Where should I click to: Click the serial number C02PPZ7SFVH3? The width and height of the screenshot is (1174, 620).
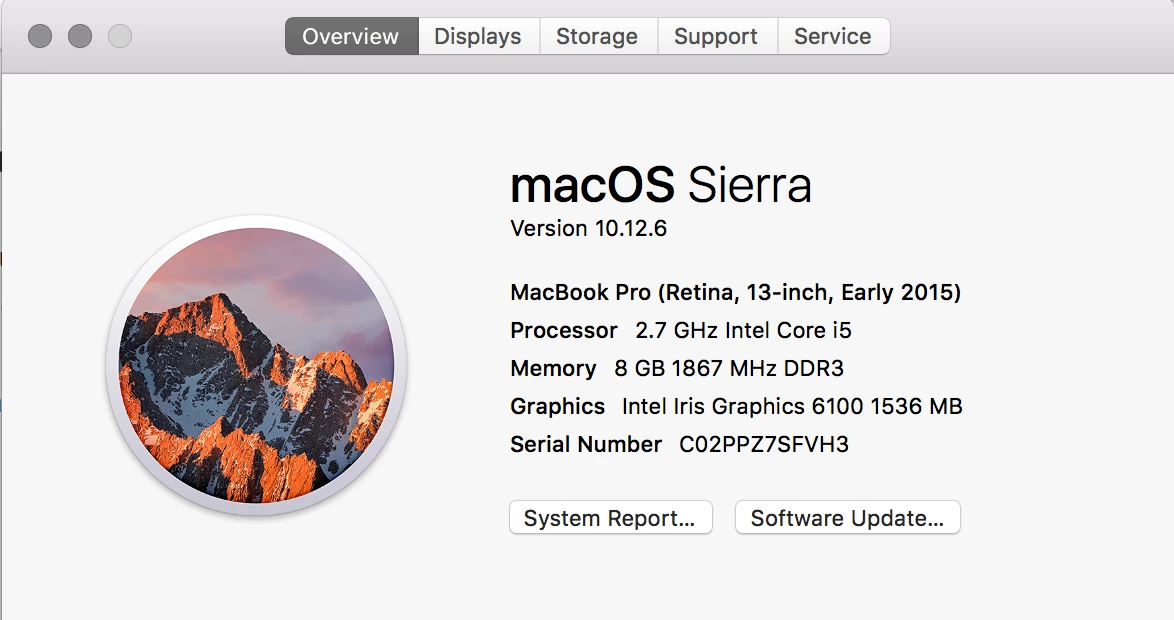764,444
